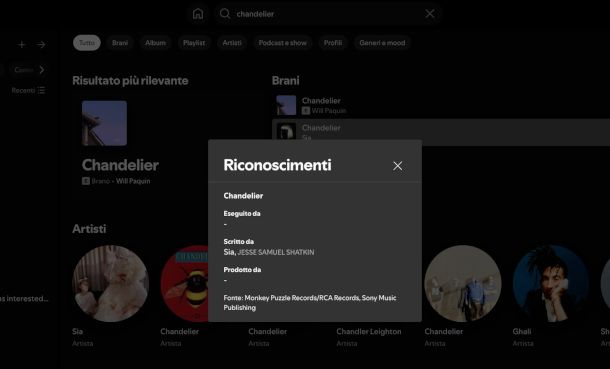Open top result Chandelier album cover
610x369 pixels.
(104, 123)
